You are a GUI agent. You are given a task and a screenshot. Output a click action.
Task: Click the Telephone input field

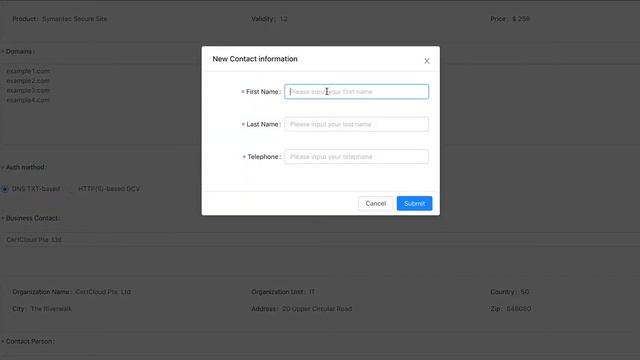(x=356, y=157)
